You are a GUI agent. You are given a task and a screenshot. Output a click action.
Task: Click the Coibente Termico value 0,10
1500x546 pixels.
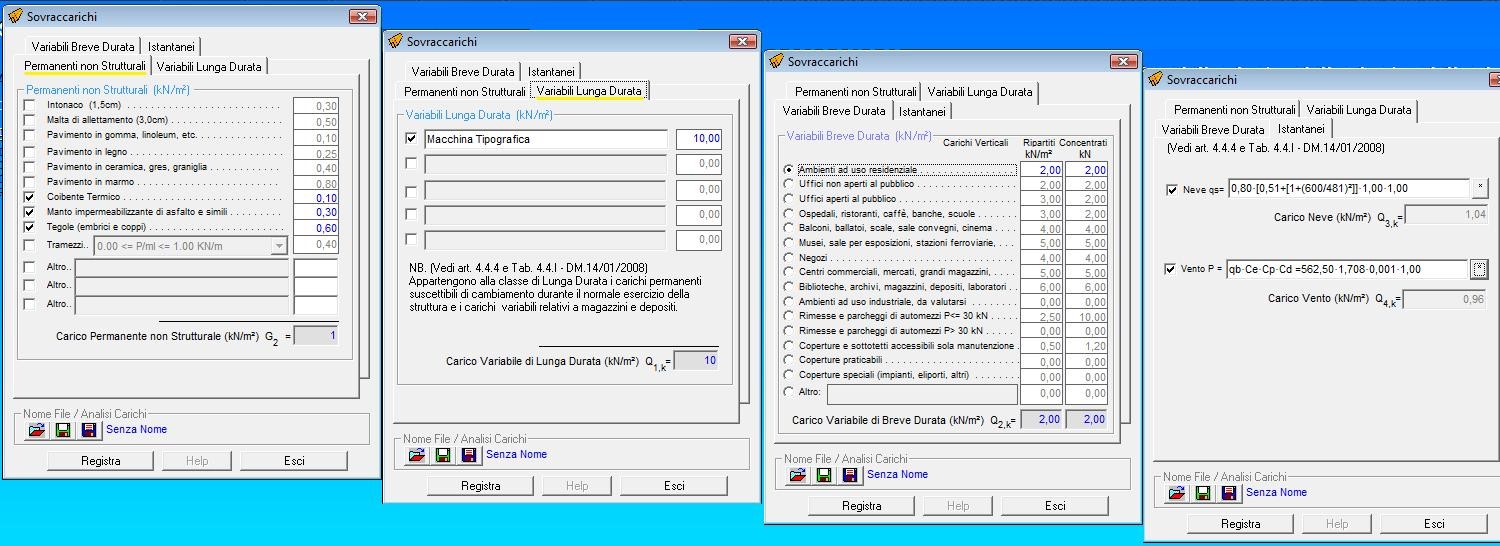[315, 198]
